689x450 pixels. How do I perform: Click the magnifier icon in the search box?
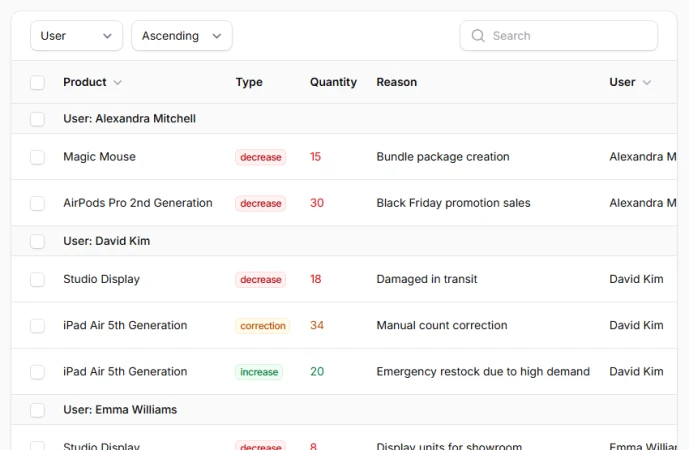pyautogui.click(x=478, y=36)
